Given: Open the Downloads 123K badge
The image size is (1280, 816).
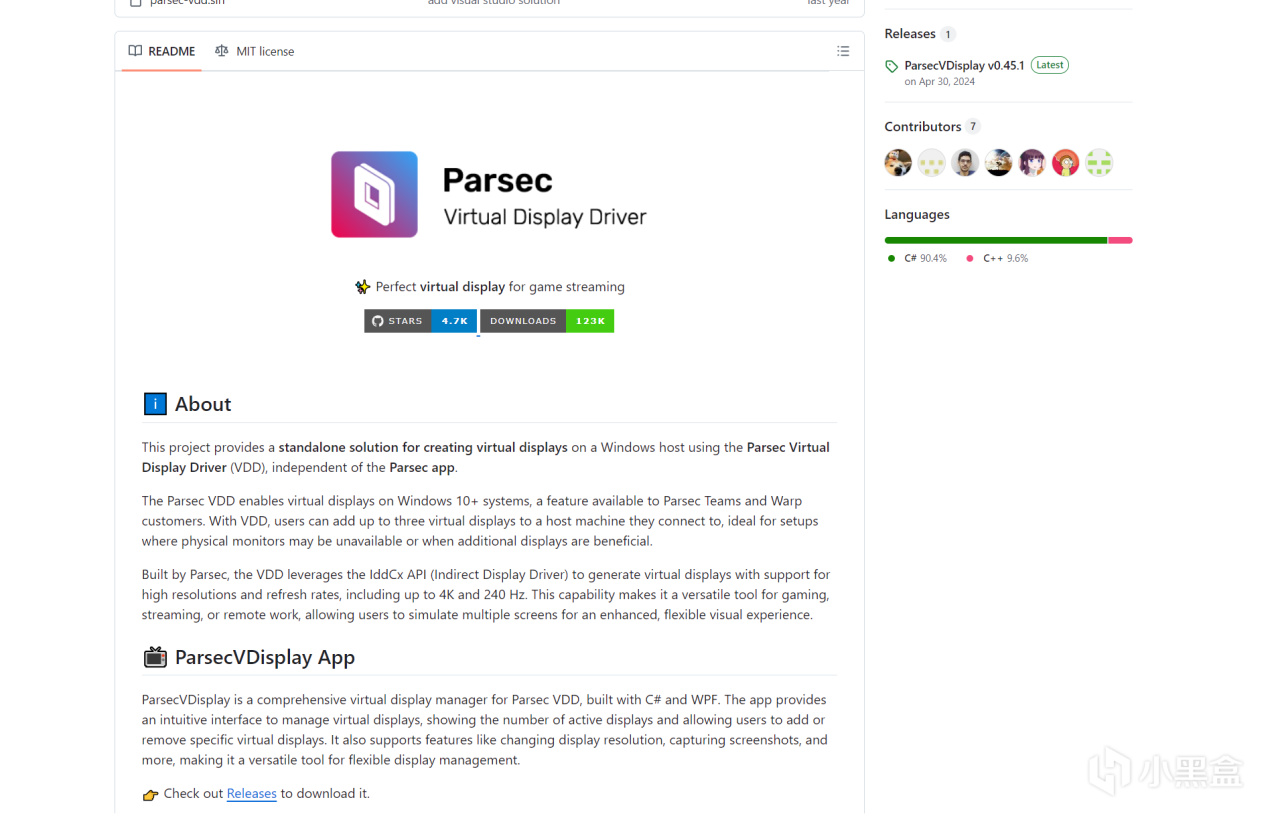Looking at the screenshot, I should click(547, 321).
